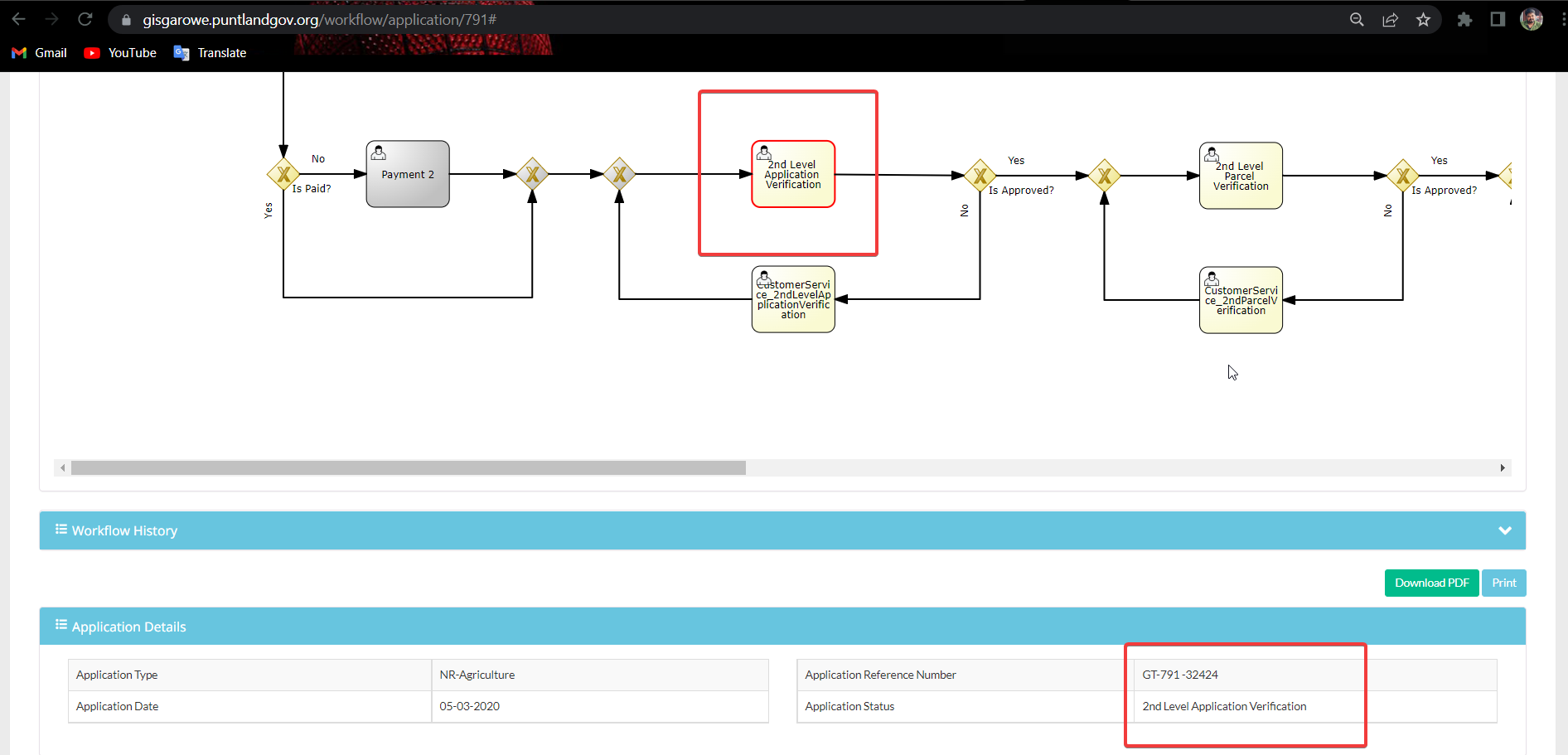
Task: Share this page using the share icon
Action: [1390, 20]
